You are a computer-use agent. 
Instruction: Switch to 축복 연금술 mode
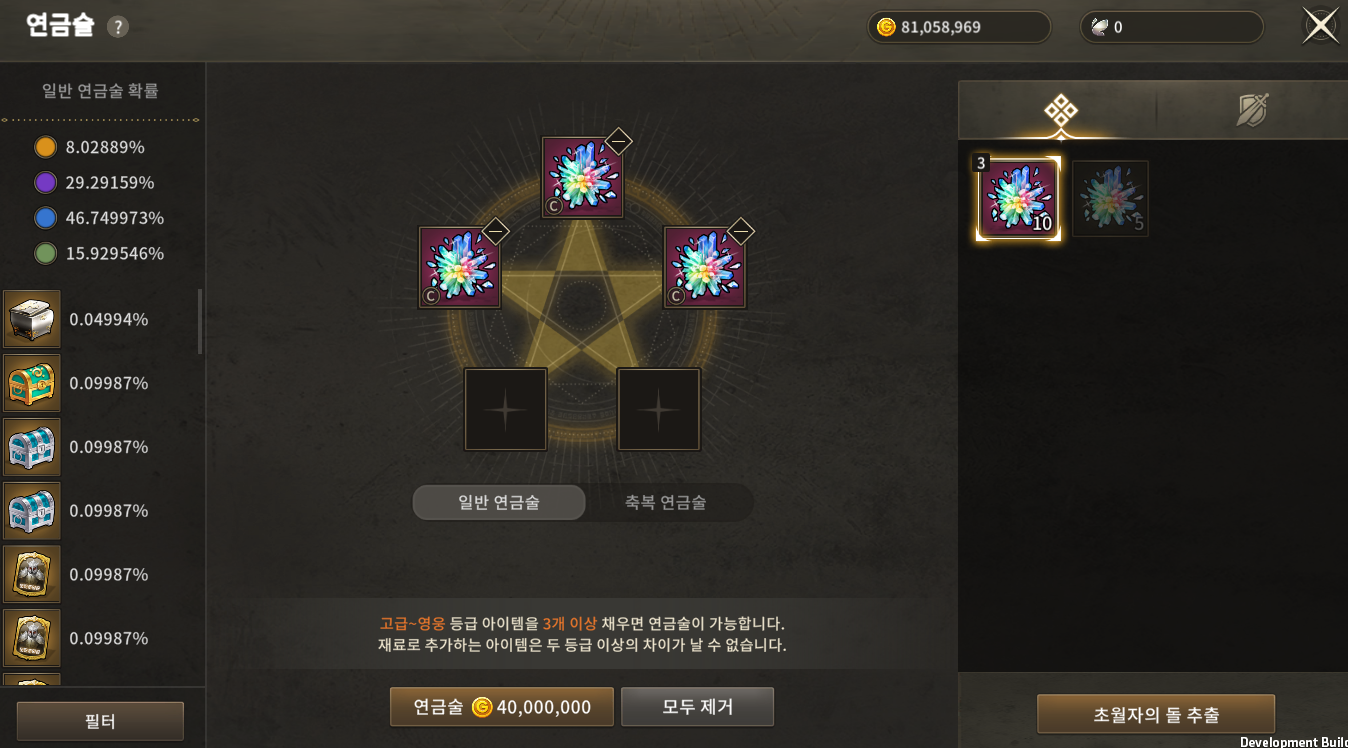[x=666, y=503]
